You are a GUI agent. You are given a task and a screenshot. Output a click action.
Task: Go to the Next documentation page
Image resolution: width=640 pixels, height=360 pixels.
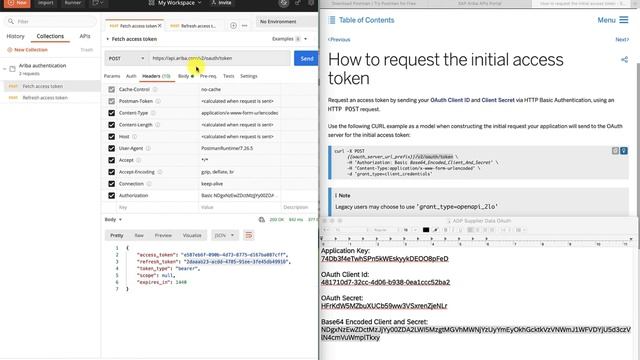pos(622,40)
